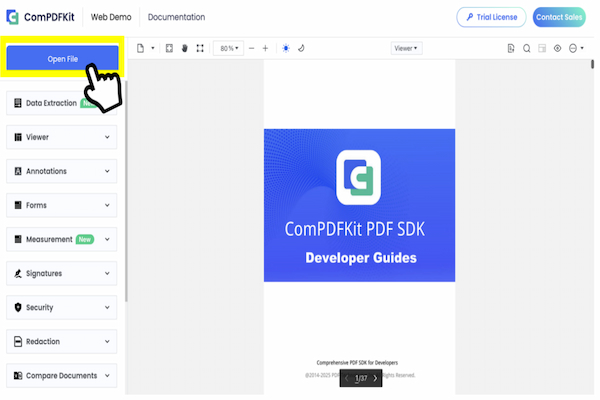Click the Contact Sales button
The image size is (600, 400).
coord(559,17)
